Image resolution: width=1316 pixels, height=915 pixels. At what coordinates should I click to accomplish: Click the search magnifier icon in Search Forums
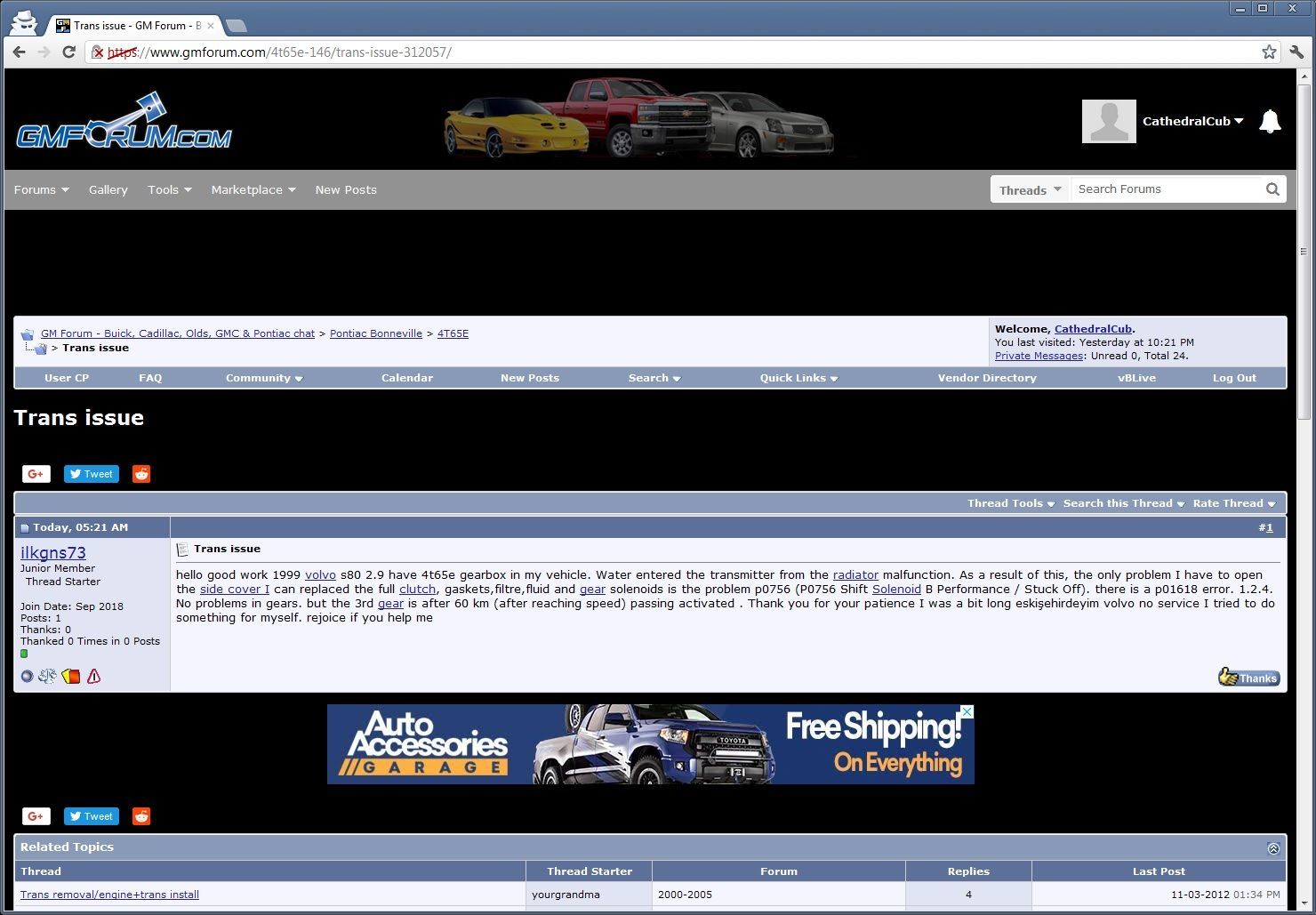[x=1272, y=189]
